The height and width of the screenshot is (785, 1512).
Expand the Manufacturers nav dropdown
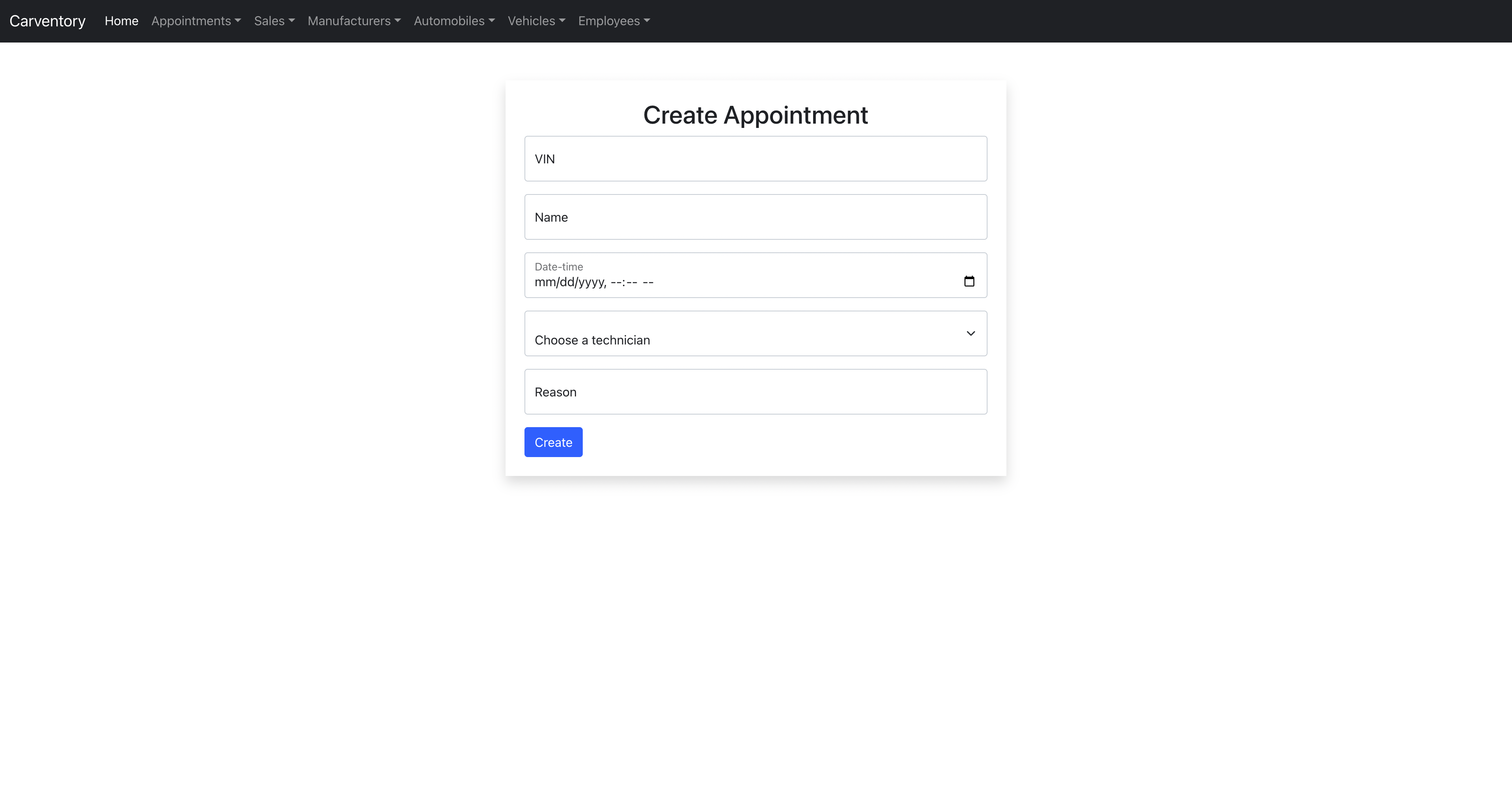click(x=354, y=21)
